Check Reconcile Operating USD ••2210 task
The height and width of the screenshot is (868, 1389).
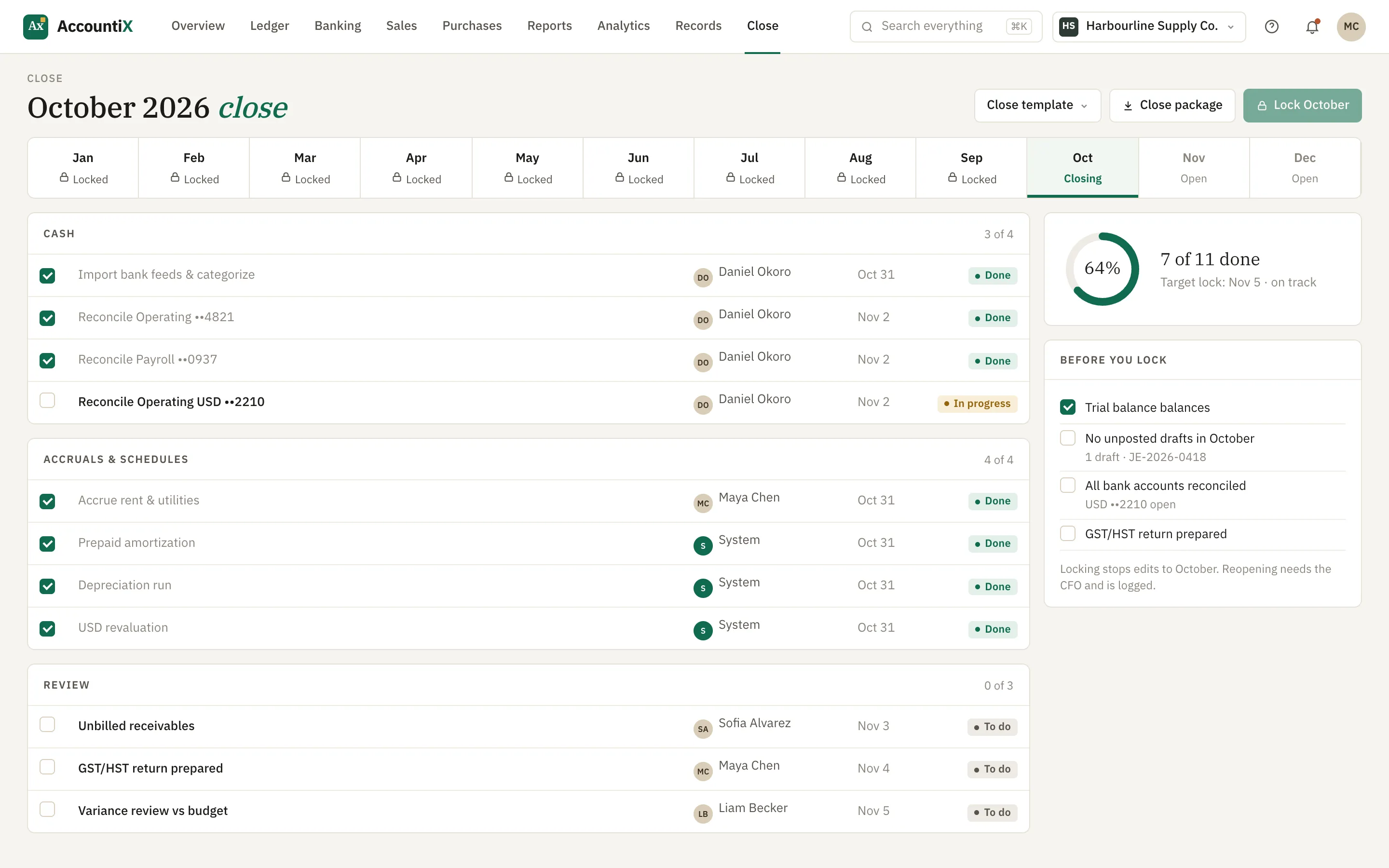pos(48,400)
